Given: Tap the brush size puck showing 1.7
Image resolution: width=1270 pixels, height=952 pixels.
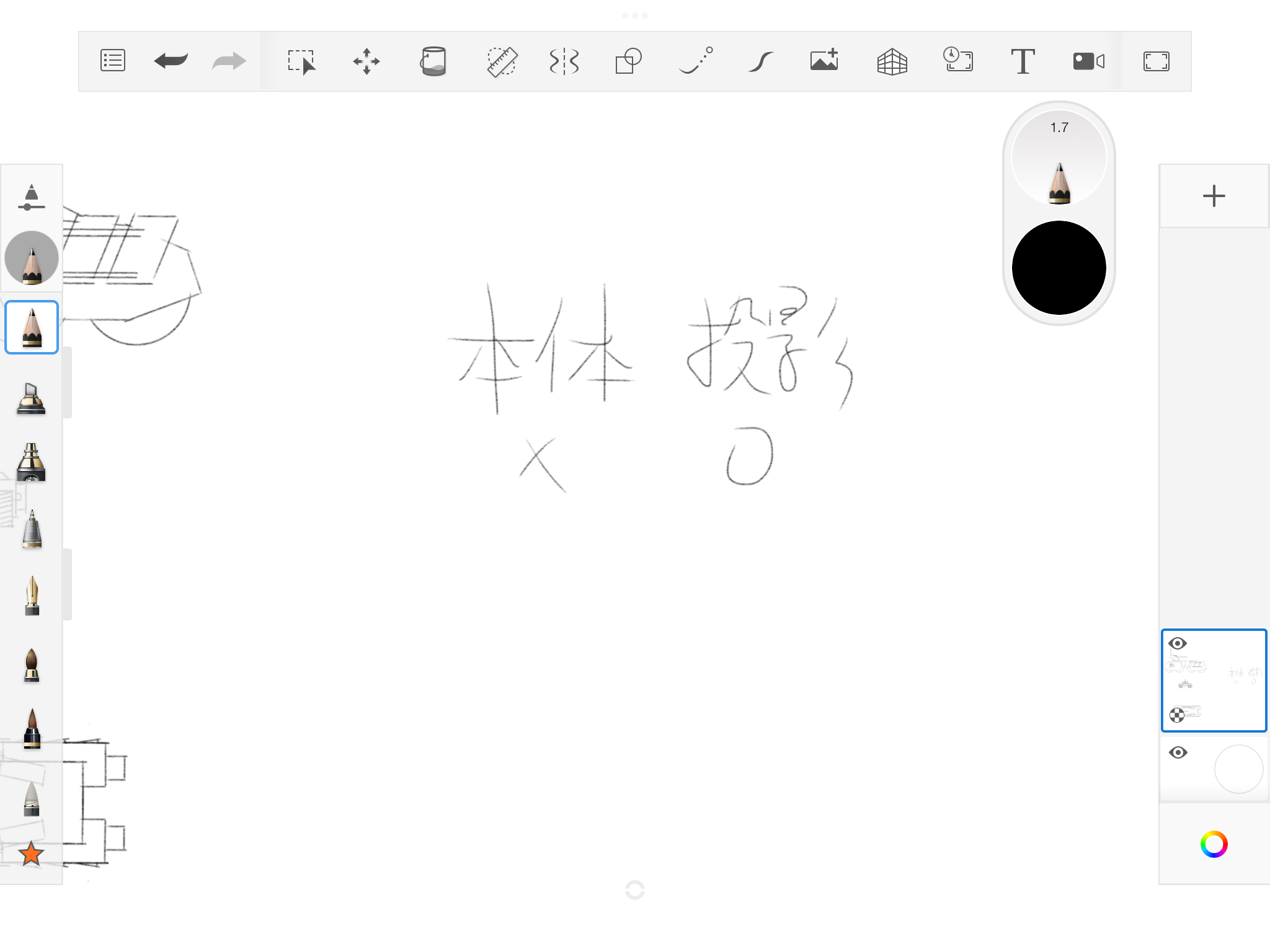Looking at the screenshot, I should click(x=1059, y=158).
